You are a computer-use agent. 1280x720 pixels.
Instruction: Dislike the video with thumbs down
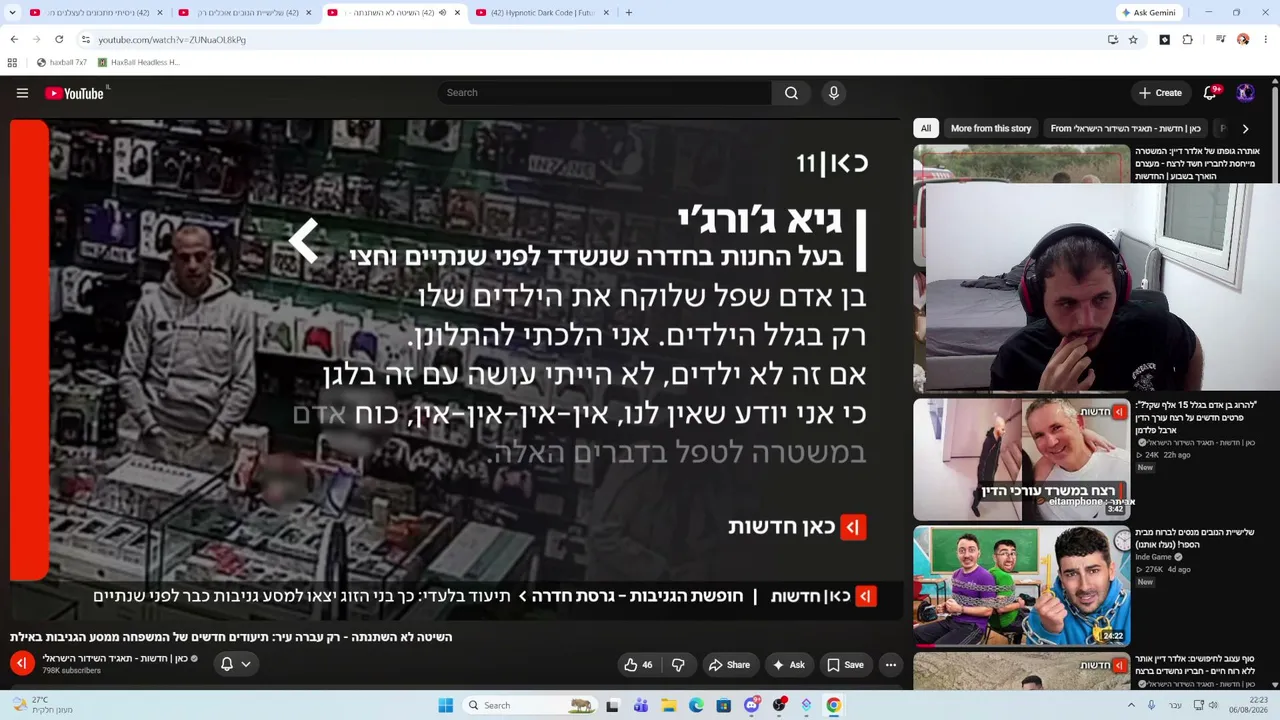pos(678,665)
